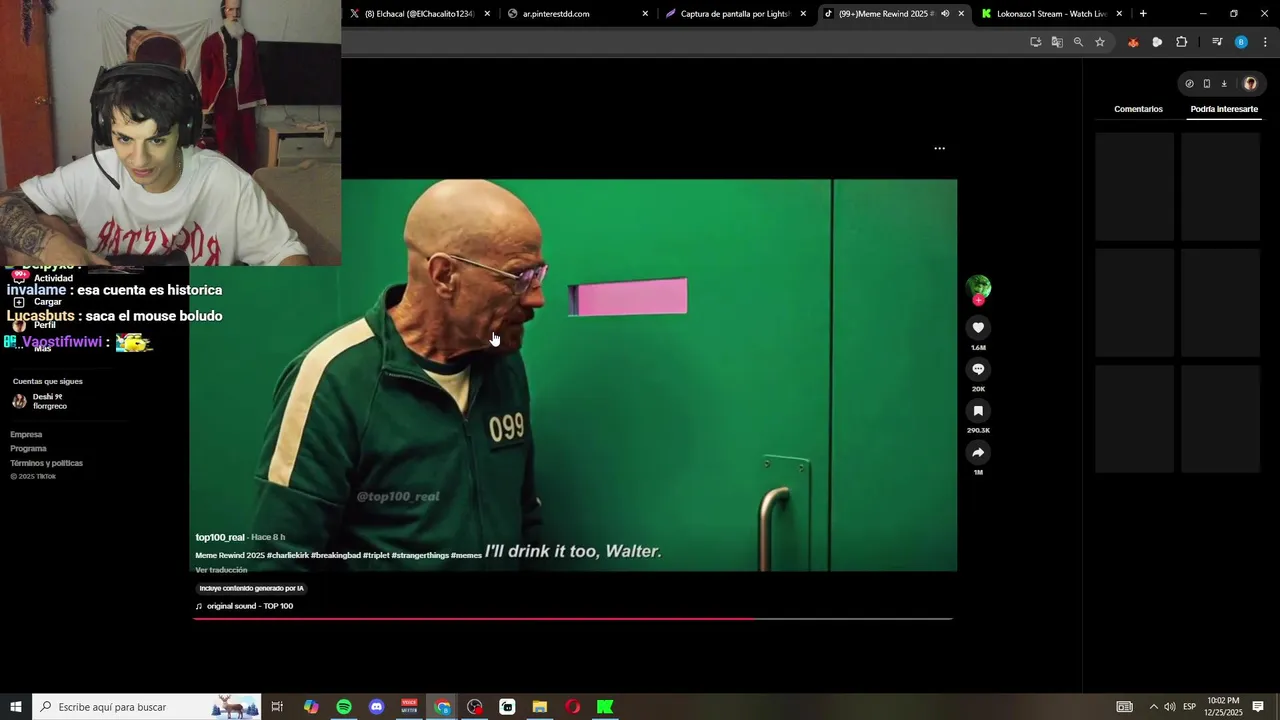Open the three-dot video options menu
Viewport: 1280px width, 720px height.
(939, 148)
